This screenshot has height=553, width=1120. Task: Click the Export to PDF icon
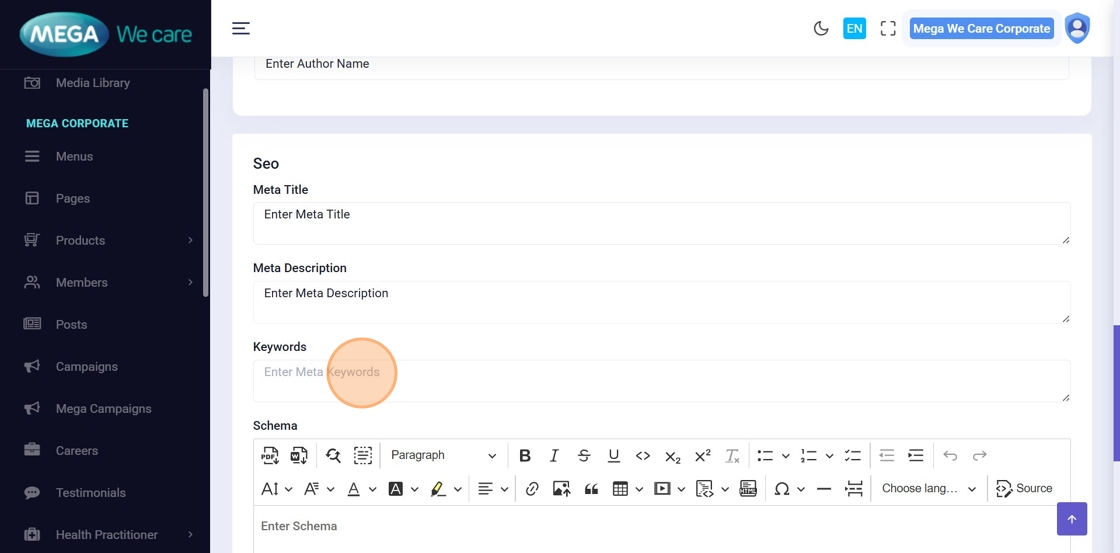270,456
